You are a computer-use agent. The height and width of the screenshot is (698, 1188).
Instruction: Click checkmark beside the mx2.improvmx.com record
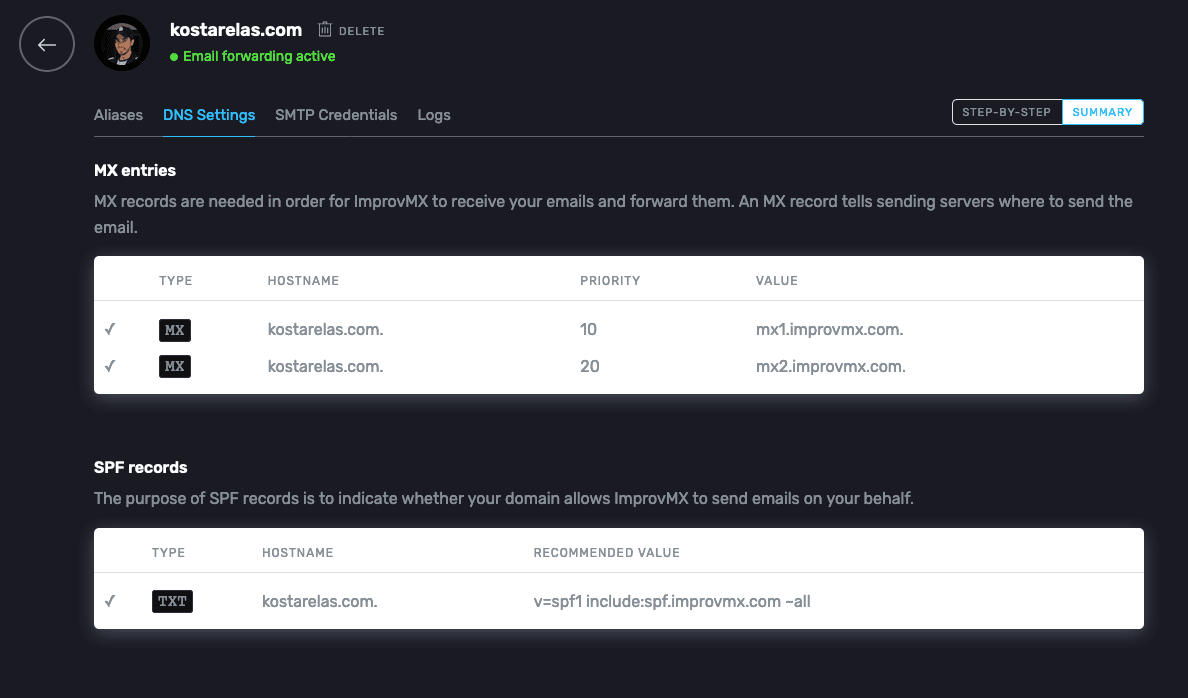110,367
